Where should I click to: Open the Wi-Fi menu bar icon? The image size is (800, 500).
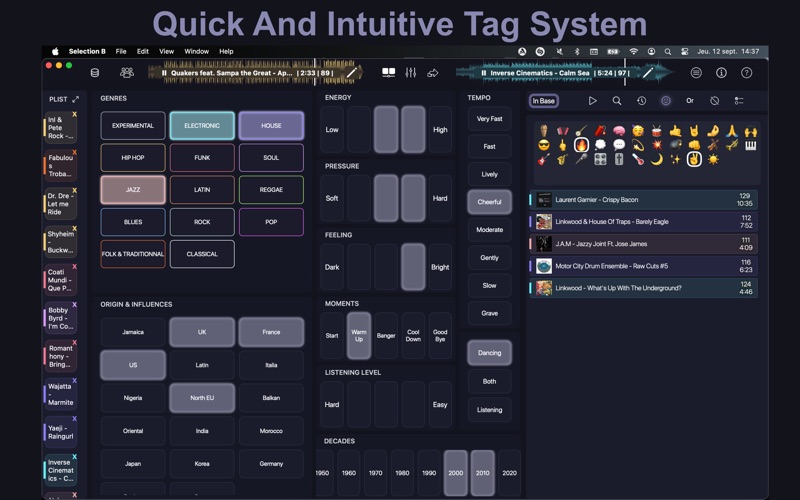point(633,51)
